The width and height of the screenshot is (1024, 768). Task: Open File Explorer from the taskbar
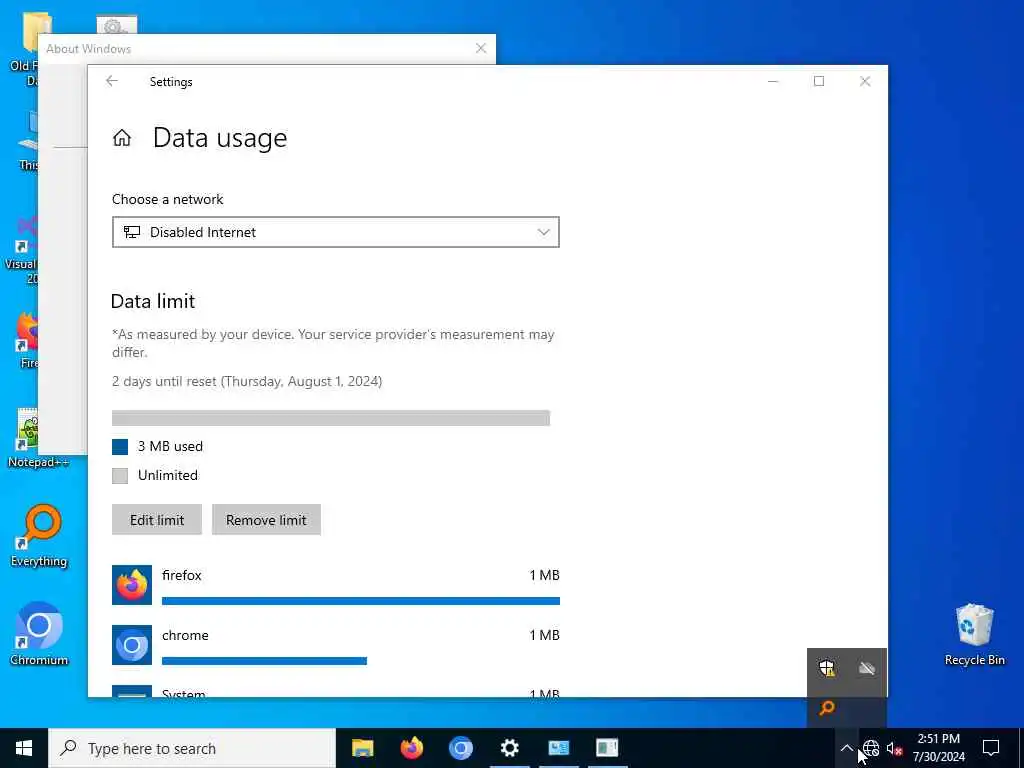[362, 748]
